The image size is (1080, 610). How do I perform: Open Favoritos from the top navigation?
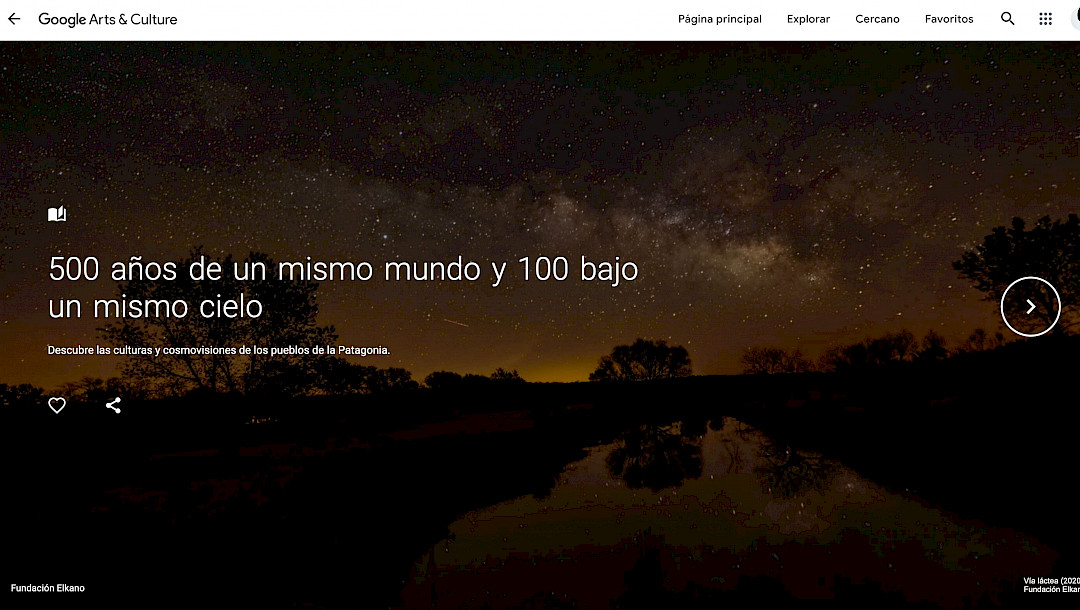(949, 19)
